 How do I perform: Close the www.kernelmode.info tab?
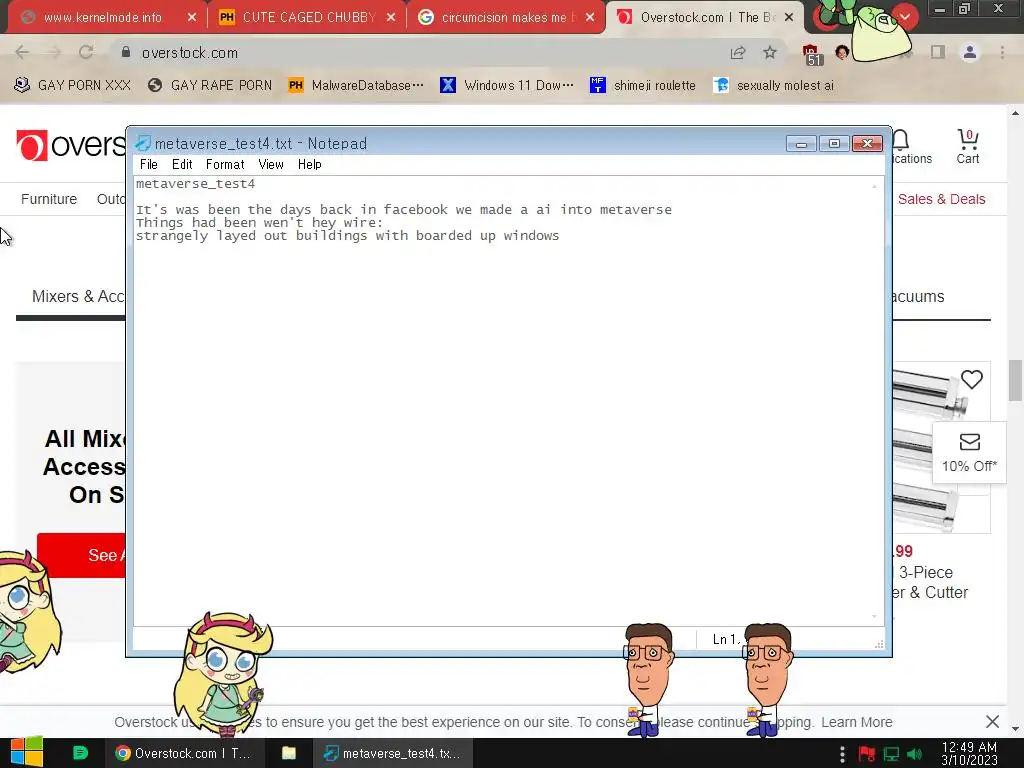pyautogui.click(x=192, y=18)
